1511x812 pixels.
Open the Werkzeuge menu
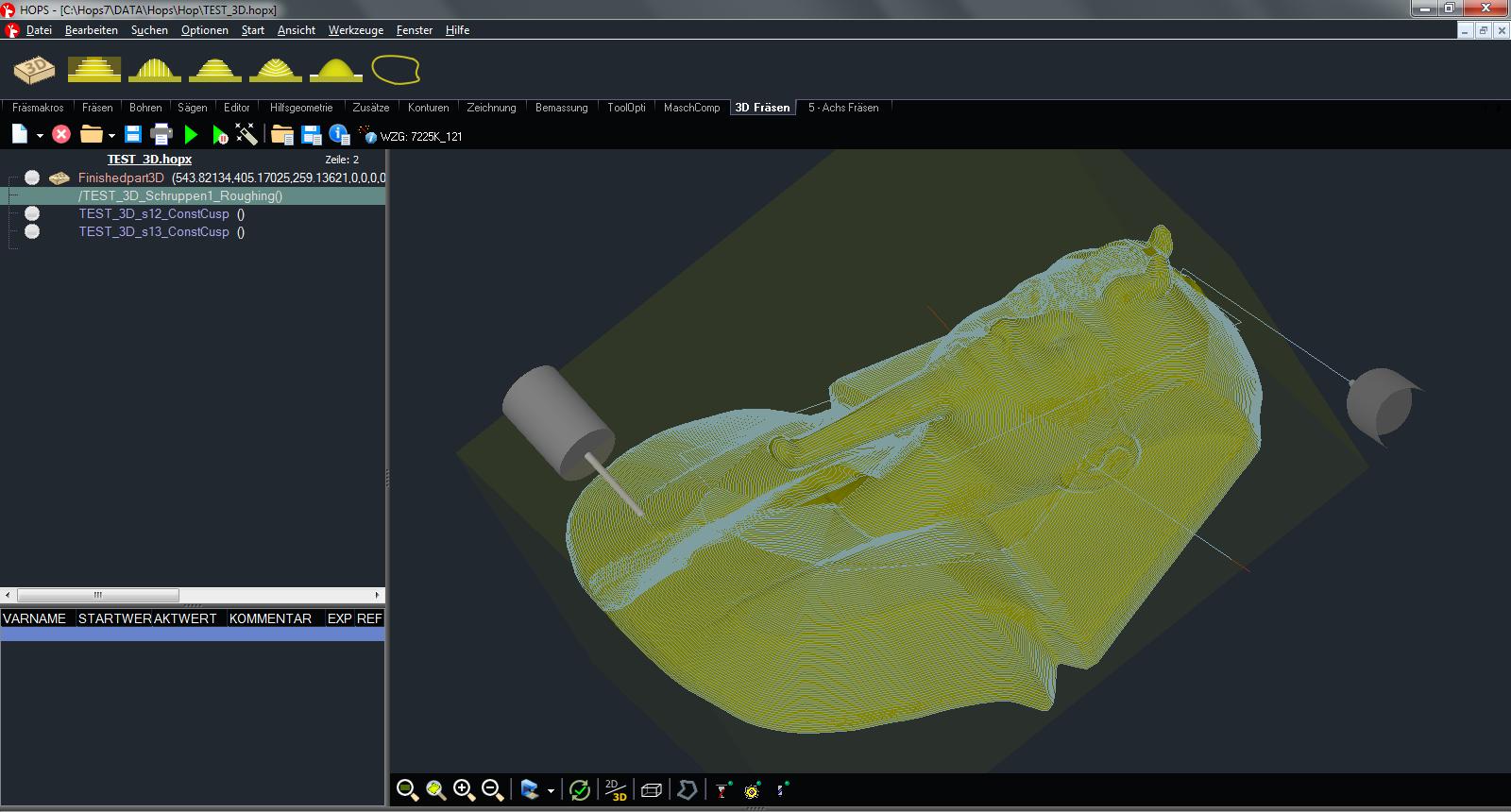pyautogui.click(x=355, y=30)
